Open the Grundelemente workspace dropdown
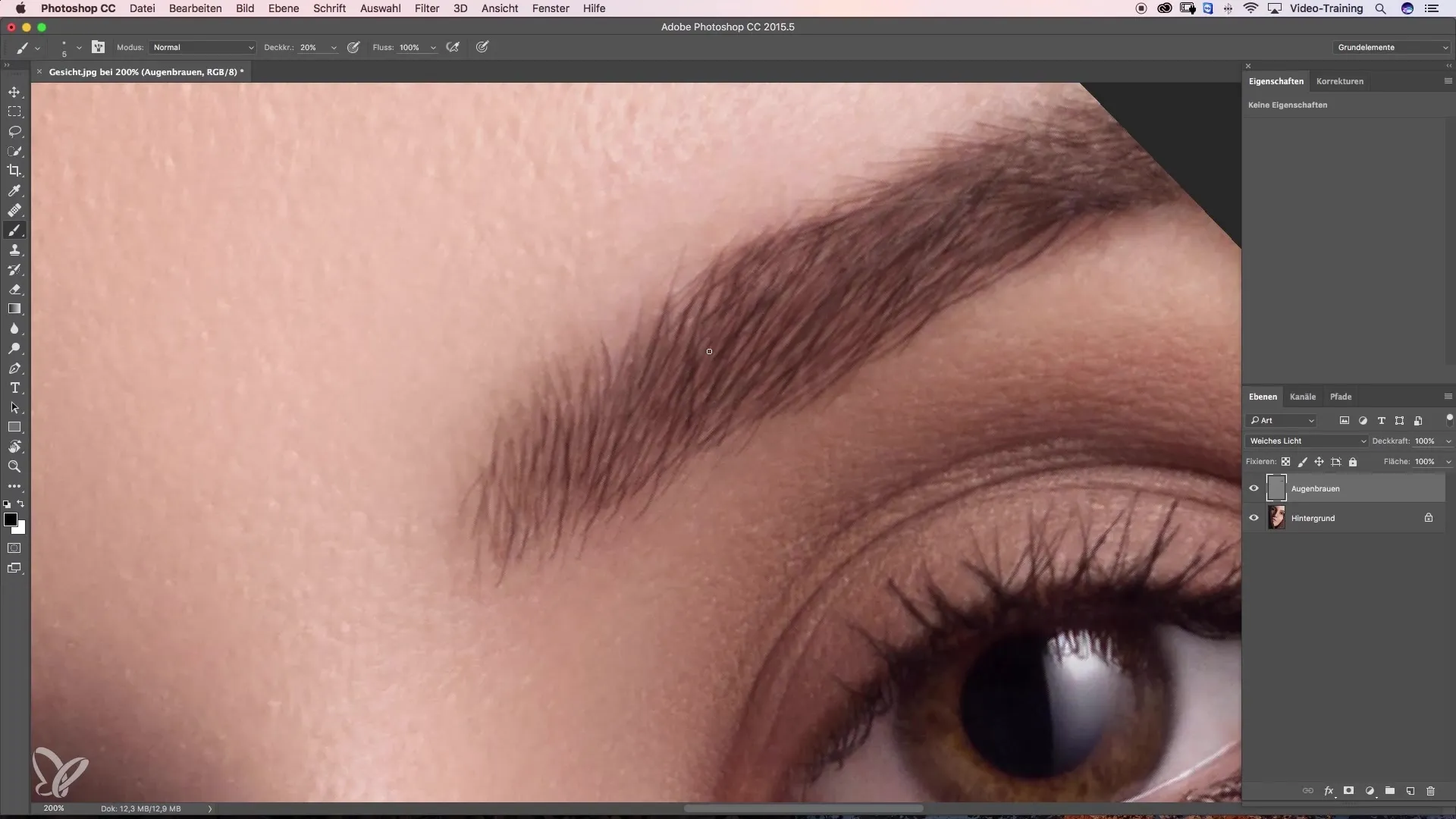The height and width of the screenshot is (819, 1456). pyautogui.click(x=1392, y=47)
